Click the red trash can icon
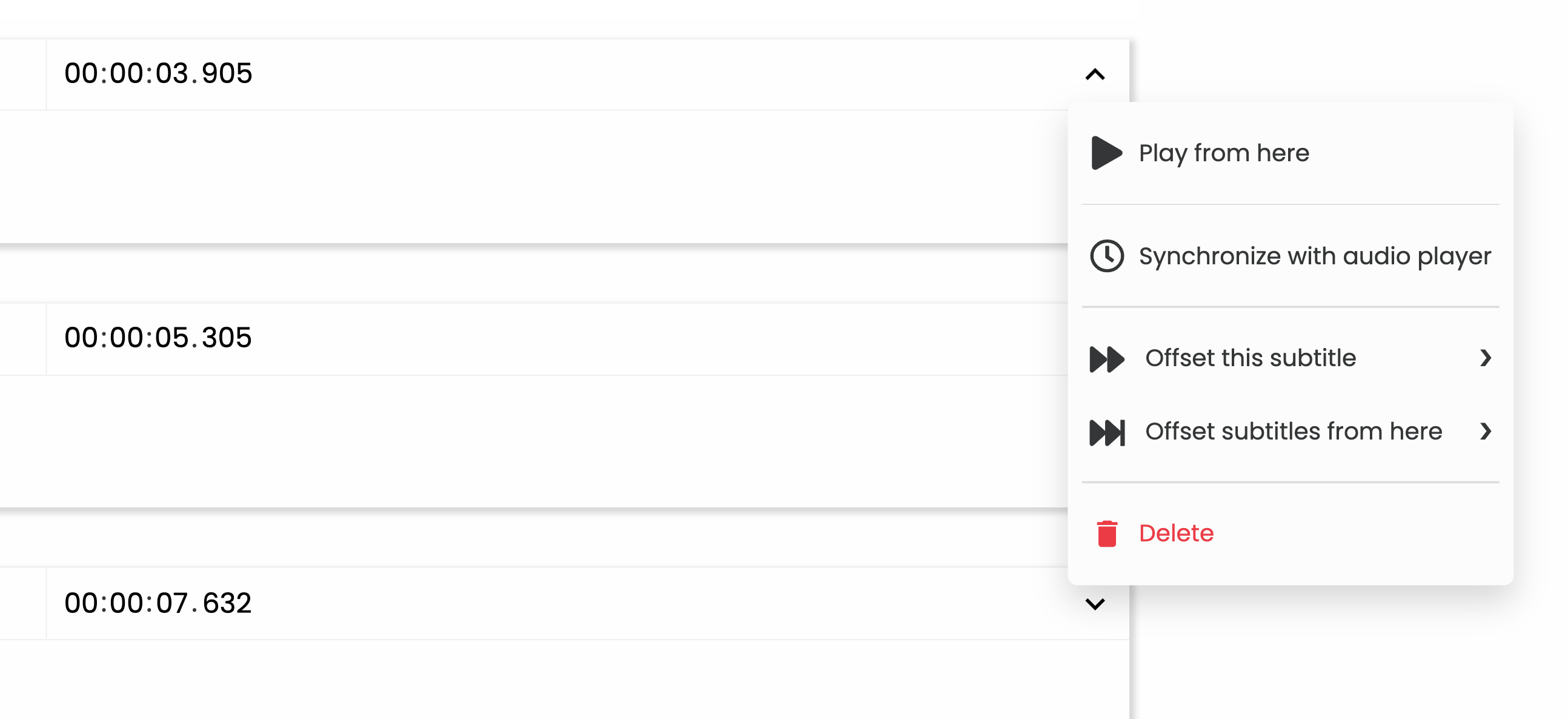Screen dimensions: 1568x719 point(1106,534)
